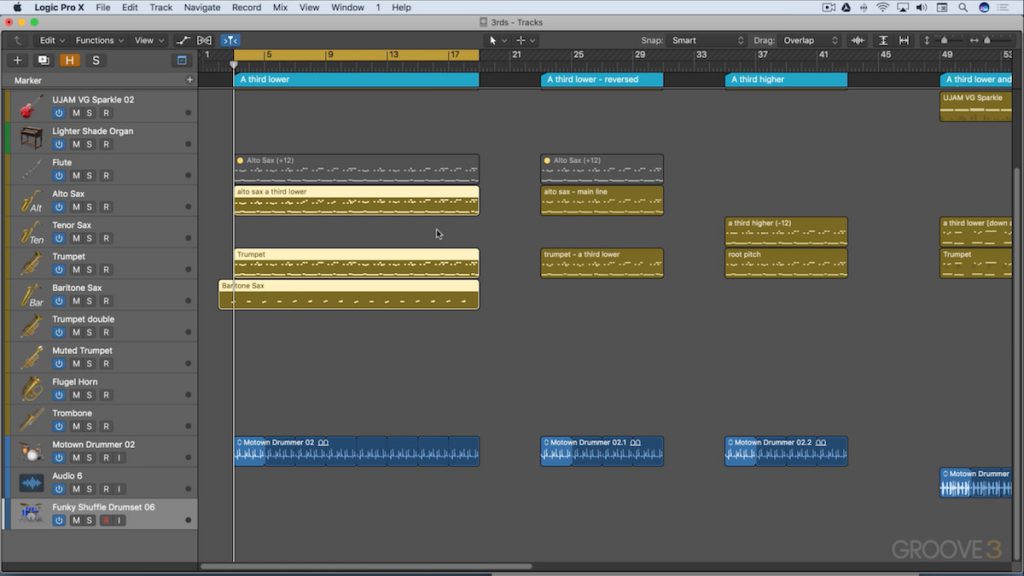Select the Baritone Sax region
1024x576 pixels.
point(349,295)
